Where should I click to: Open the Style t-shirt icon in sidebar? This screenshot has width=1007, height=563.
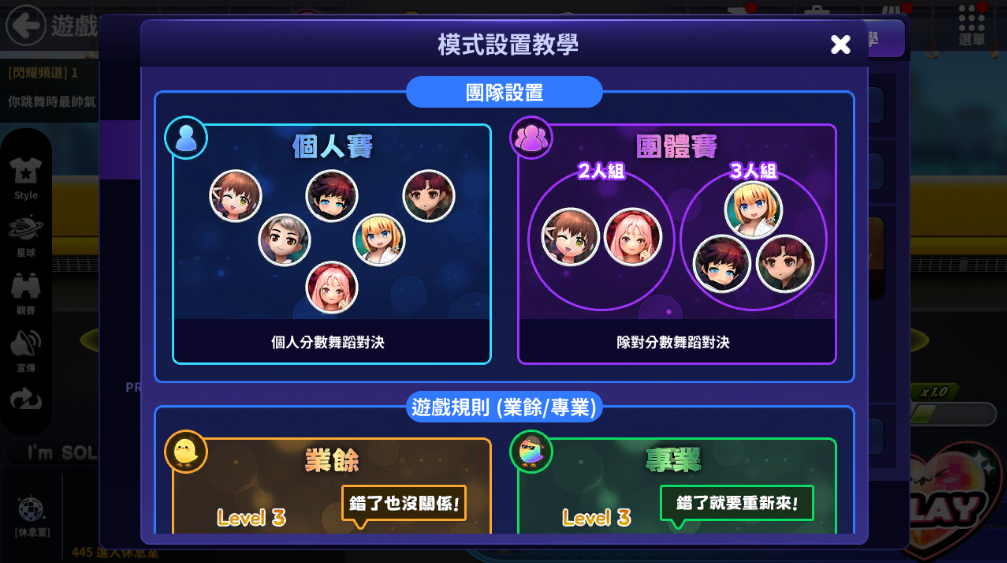click(26, 178)
